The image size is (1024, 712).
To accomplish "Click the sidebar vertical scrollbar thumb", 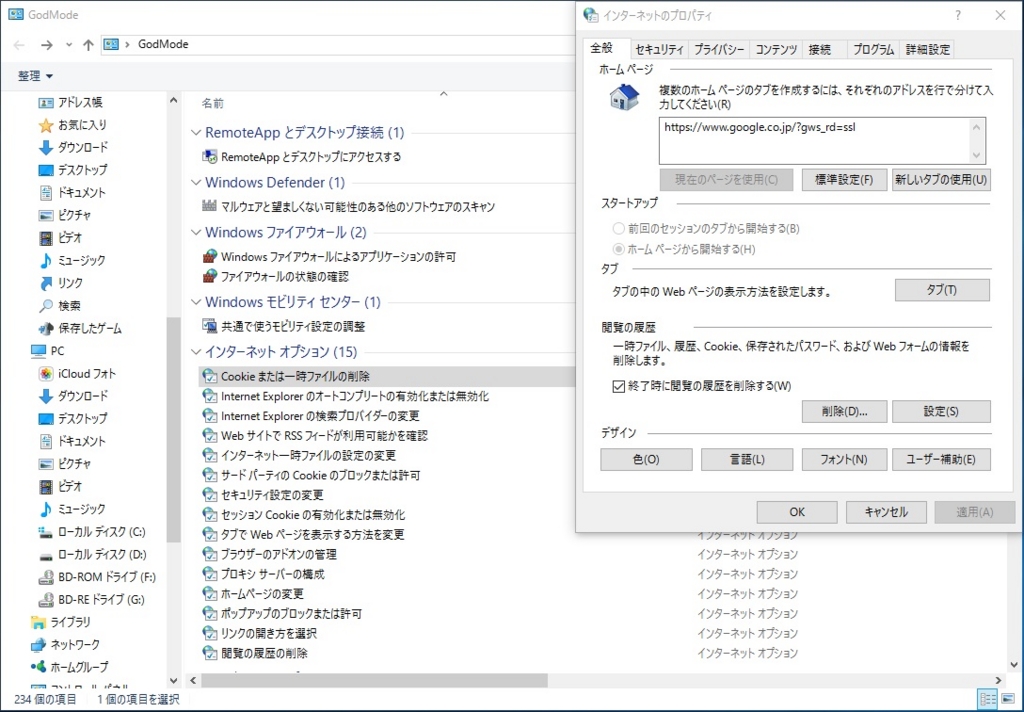I will (x=173, y=429).
